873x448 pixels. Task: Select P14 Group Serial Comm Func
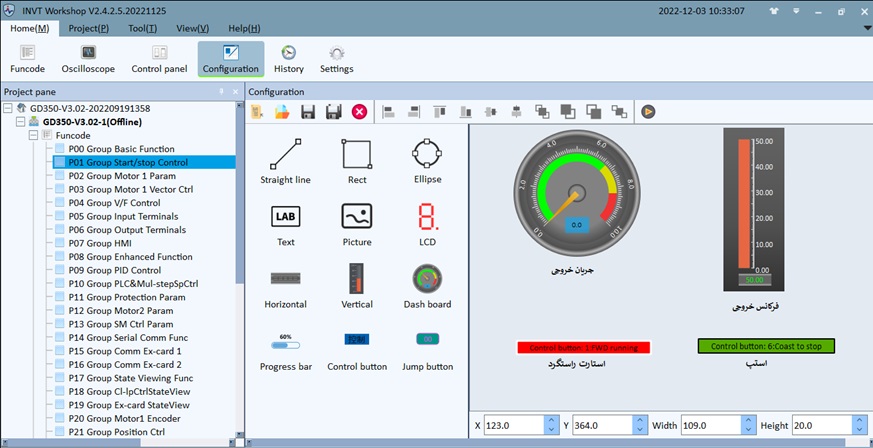tap(128, 338)
